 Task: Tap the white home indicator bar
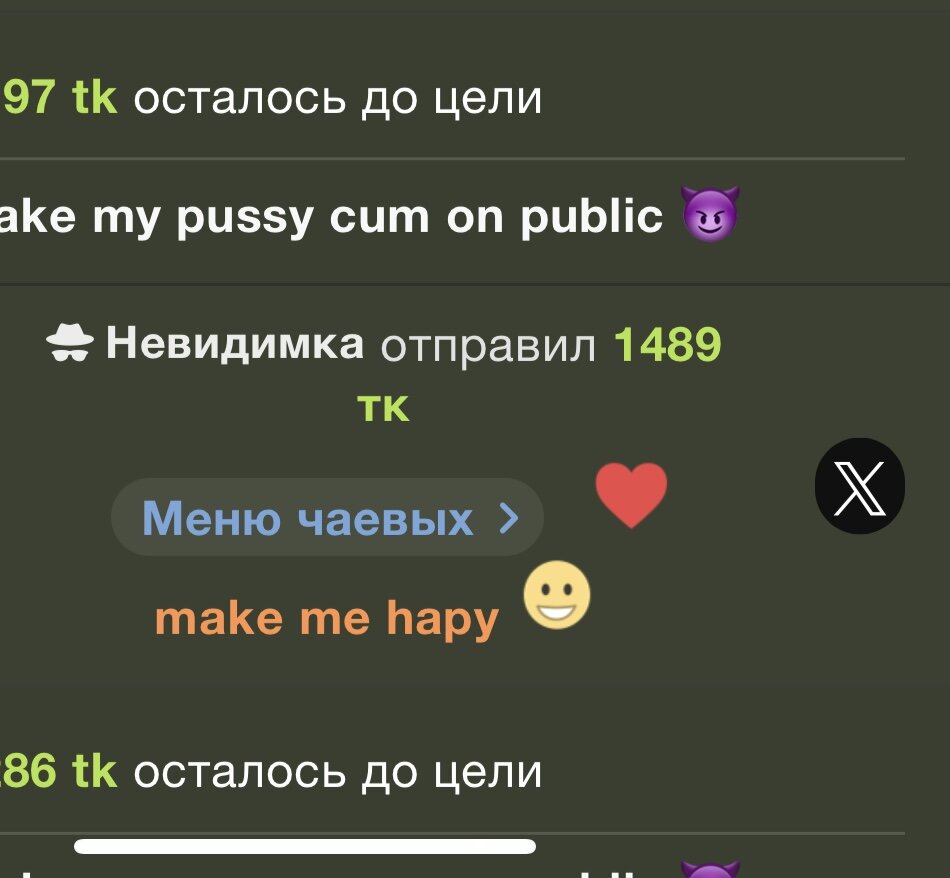point(305,846)
